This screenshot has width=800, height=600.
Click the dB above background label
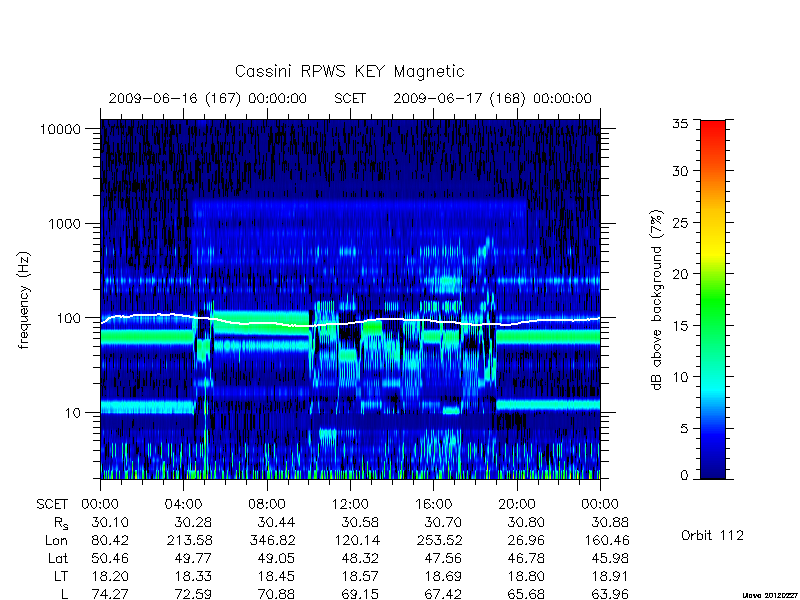tap(657, 300)
